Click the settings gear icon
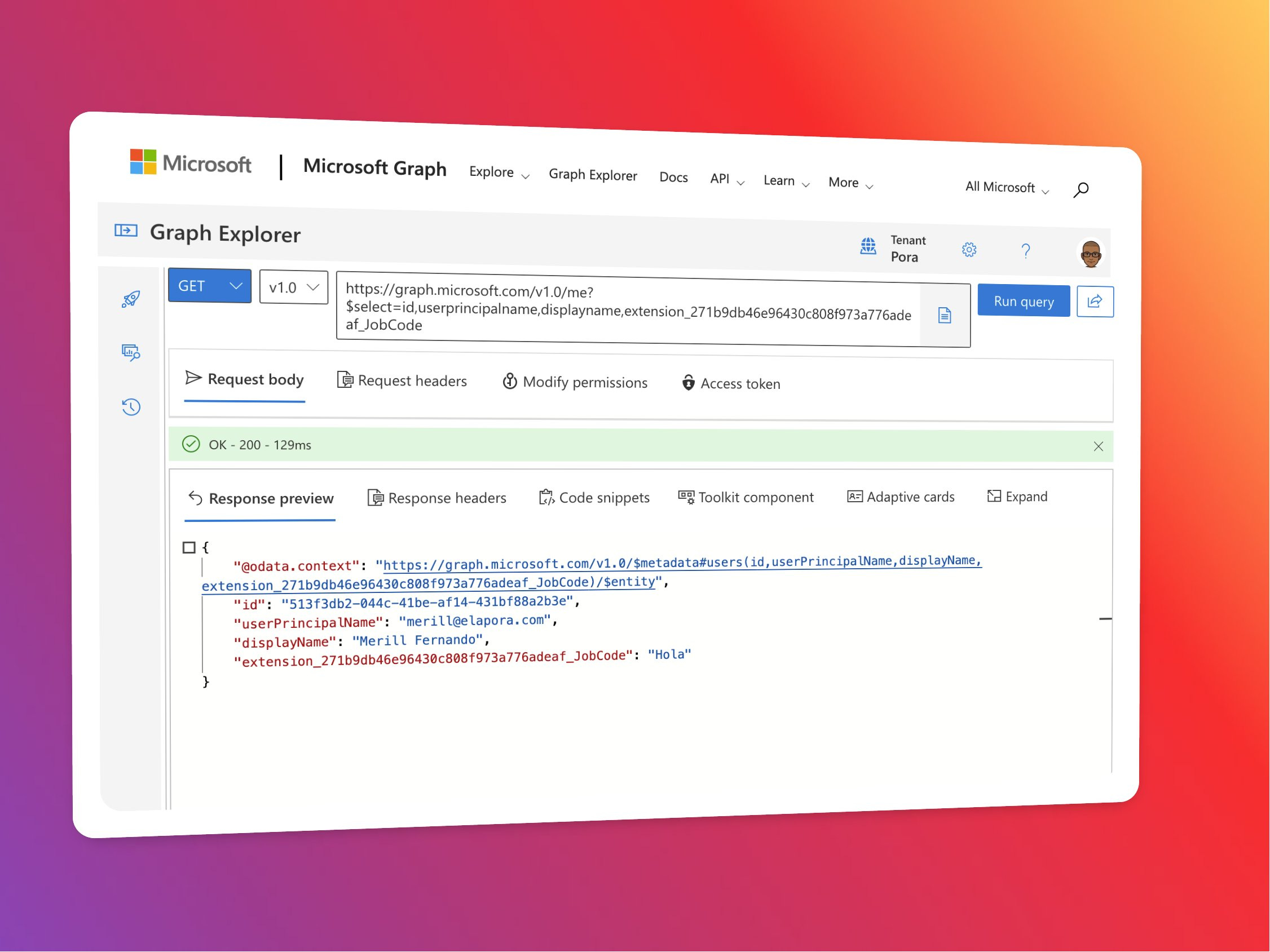Viewport: 1270px width, 952px height. point(969,250)
